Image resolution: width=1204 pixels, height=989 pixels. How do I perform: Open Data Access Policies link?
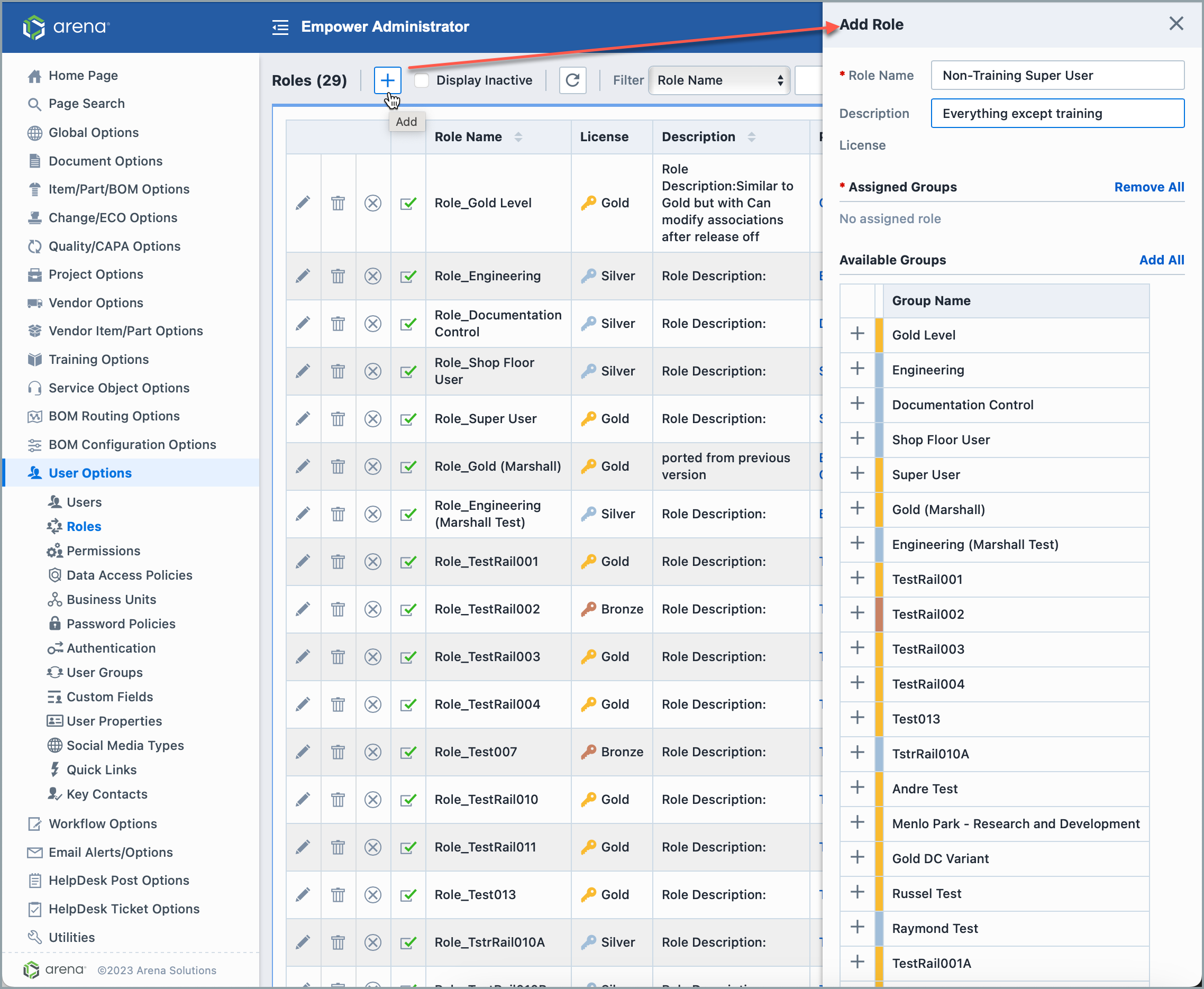pos(130,575)
